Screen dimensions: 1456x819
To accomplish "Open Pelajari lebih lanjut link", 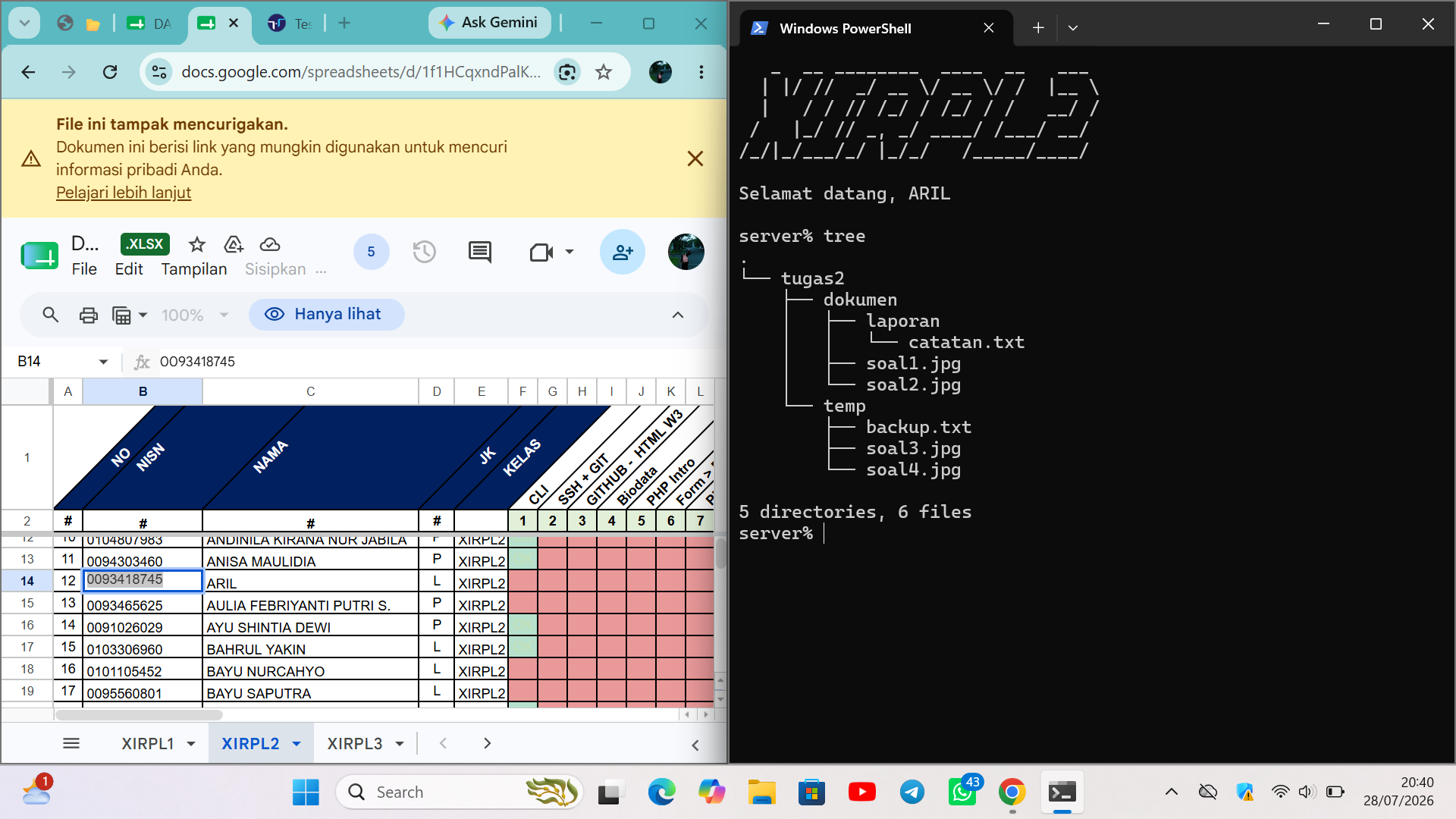I will [124, 193].
